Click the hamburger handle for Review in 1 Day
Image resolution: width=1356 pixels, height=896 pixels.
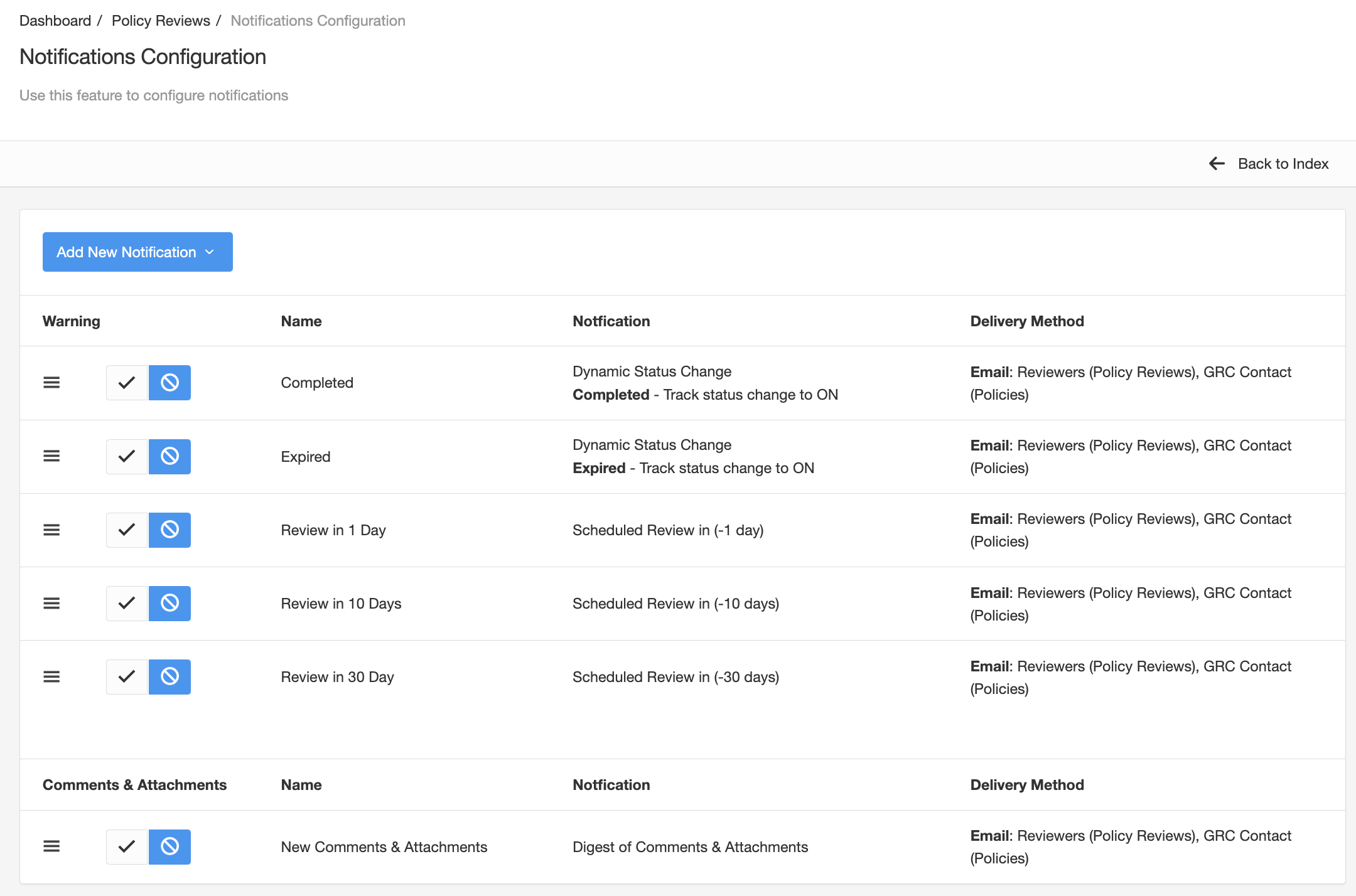click(51, 530)
